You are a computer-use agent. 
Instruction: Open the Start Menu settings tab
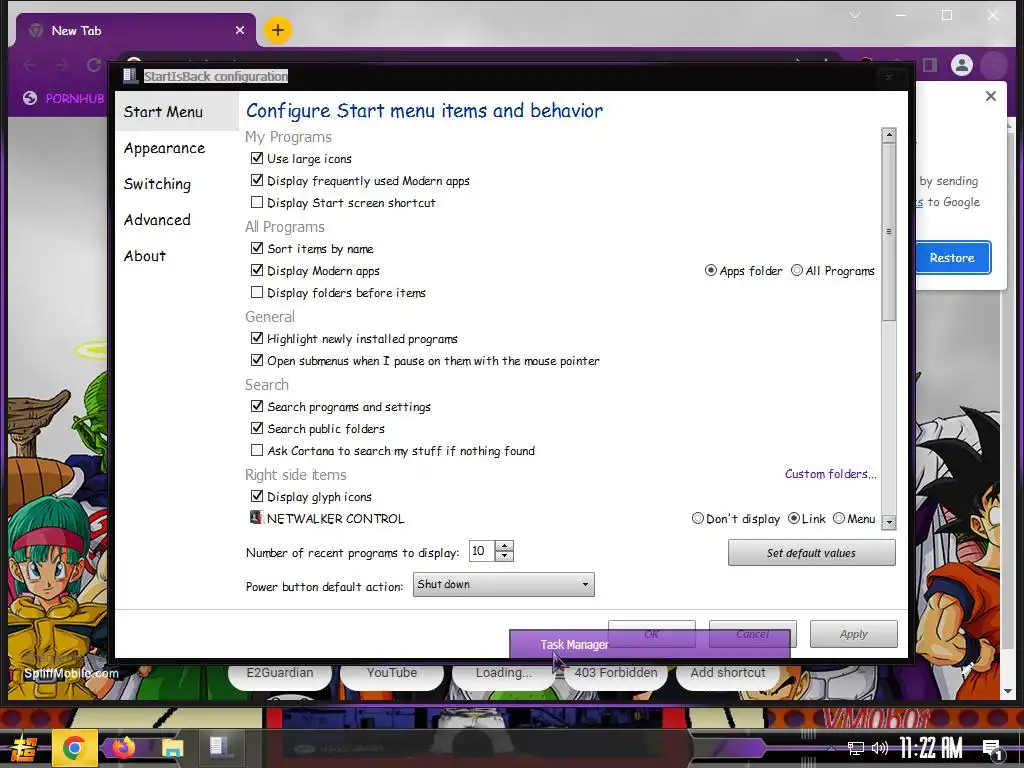177,112
